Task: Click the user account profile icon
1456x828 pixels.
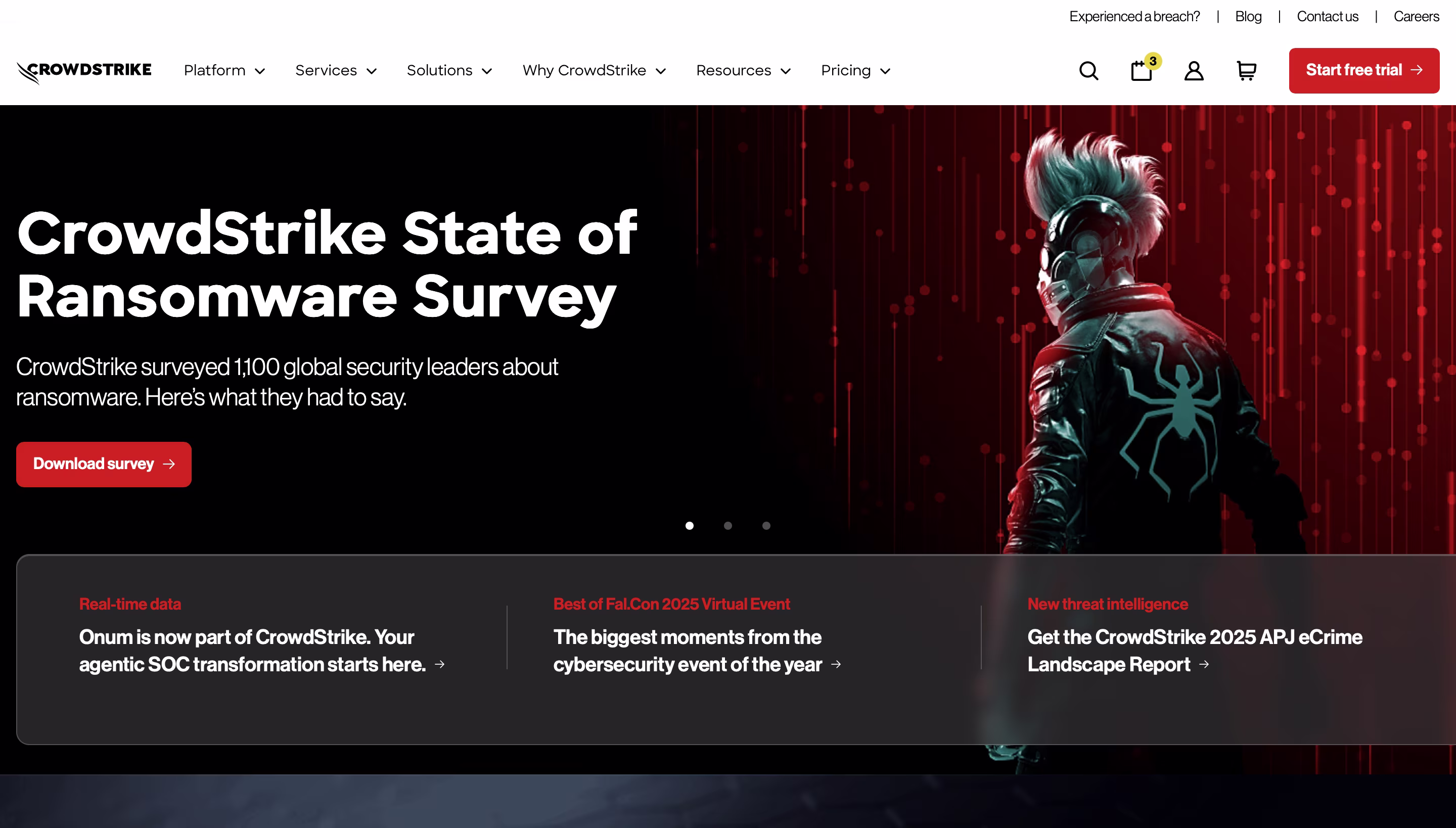Action: (x=1194, y=71)
